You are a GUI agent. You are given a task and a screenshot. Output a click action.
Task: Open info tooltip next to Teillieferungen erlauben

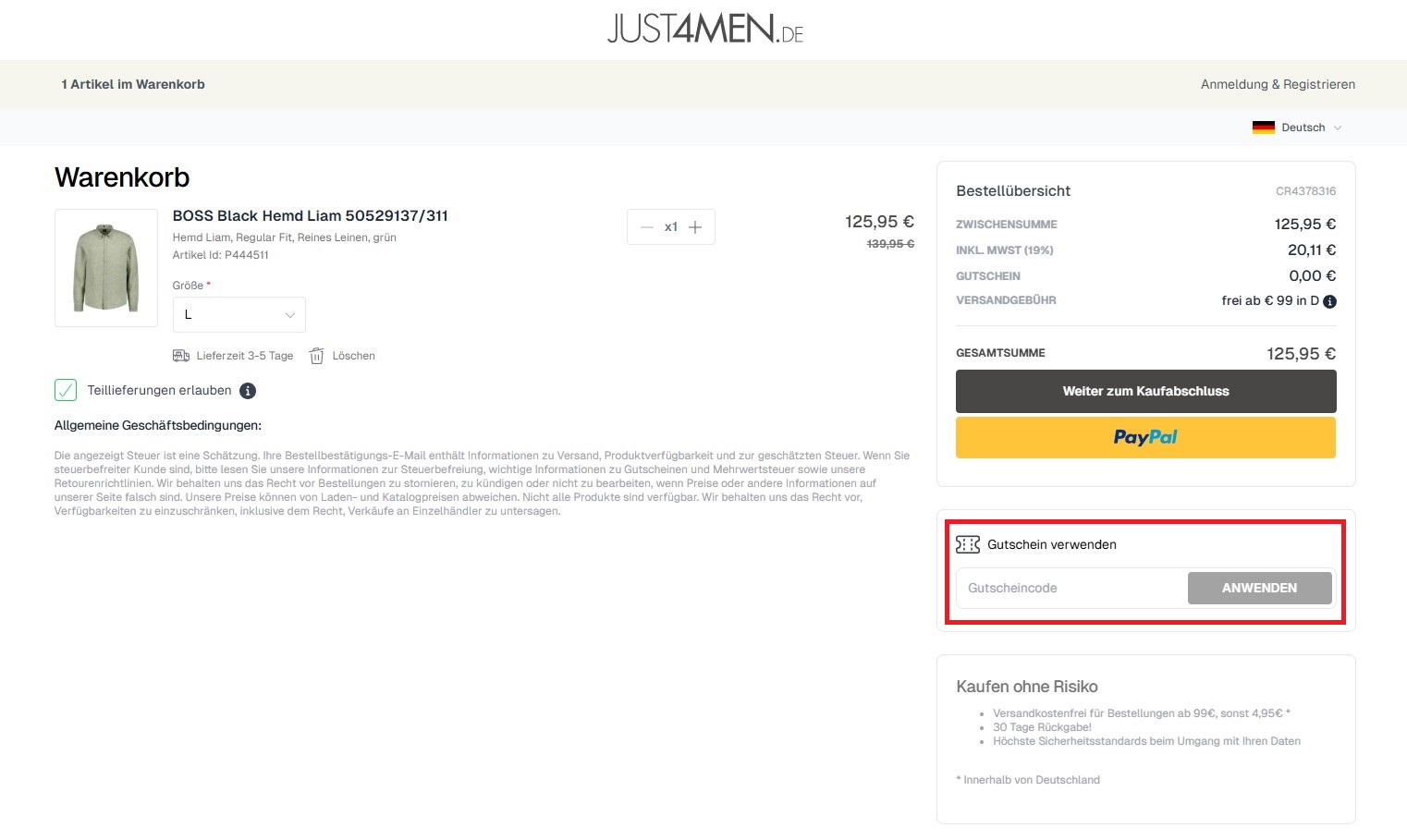247,391
